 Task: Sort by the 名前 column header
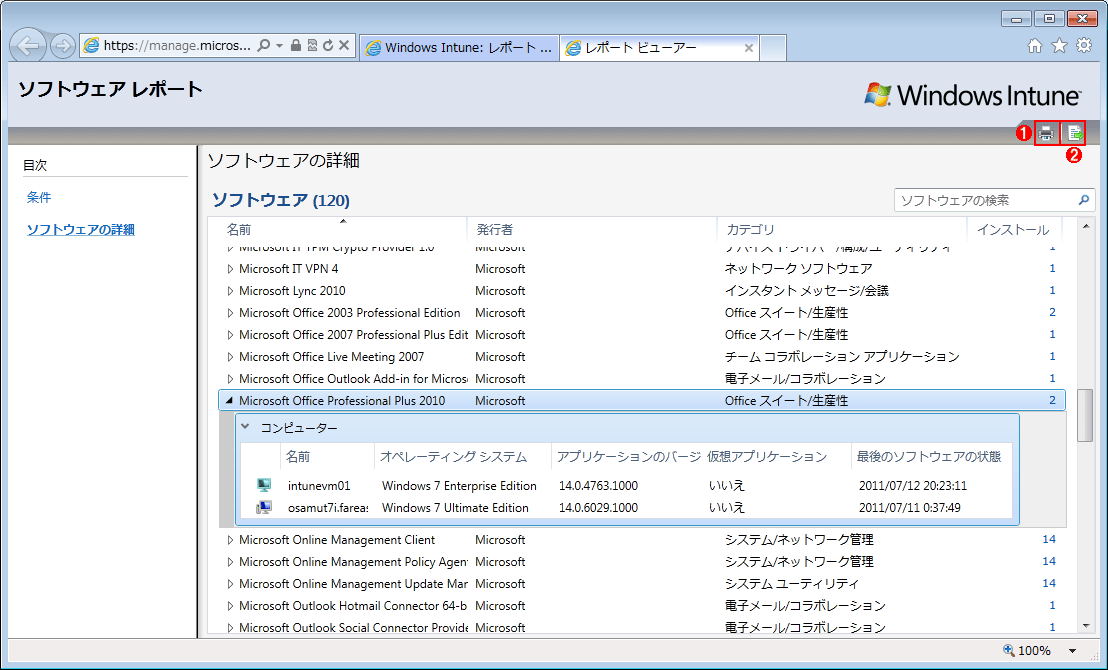coord(239,230)
